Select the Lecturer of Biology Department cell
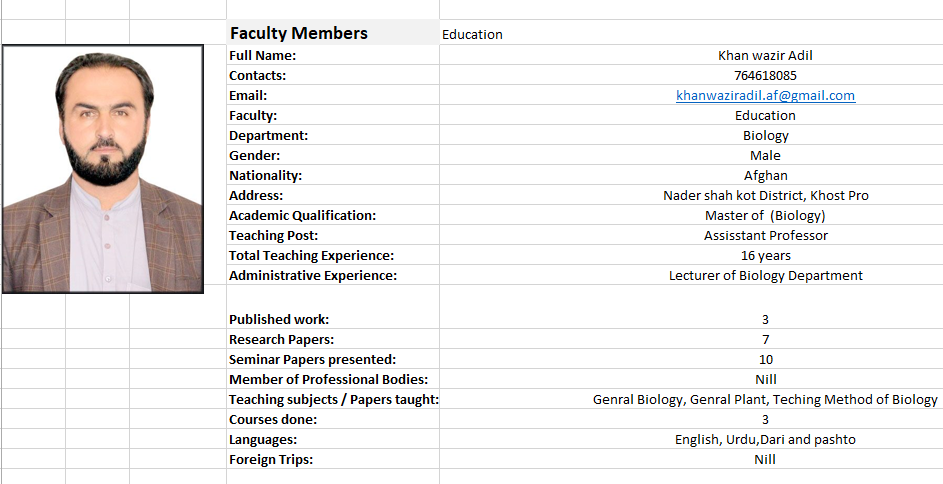Screen dimensions: 943x484 coord(691,275)
